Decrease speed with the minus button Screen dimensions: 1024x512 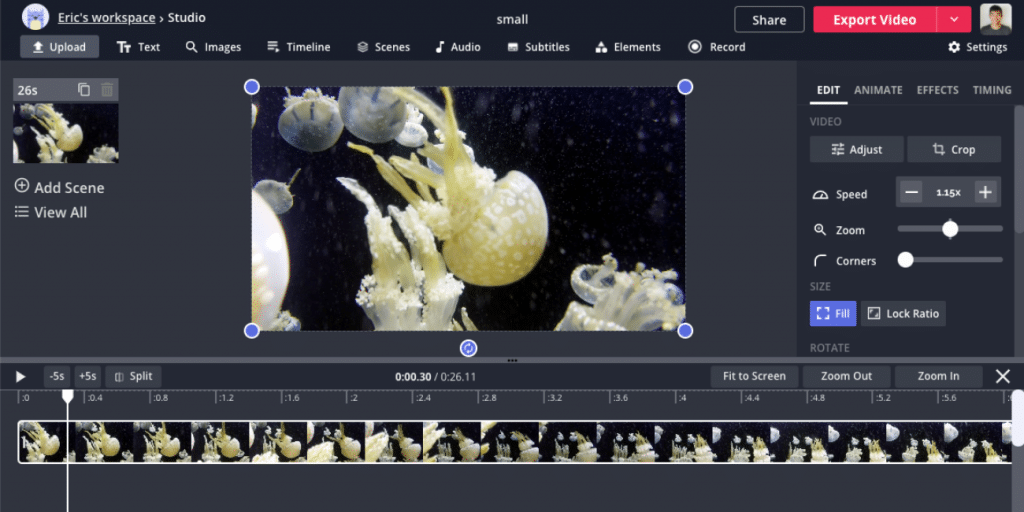click(x=912, y=193)
